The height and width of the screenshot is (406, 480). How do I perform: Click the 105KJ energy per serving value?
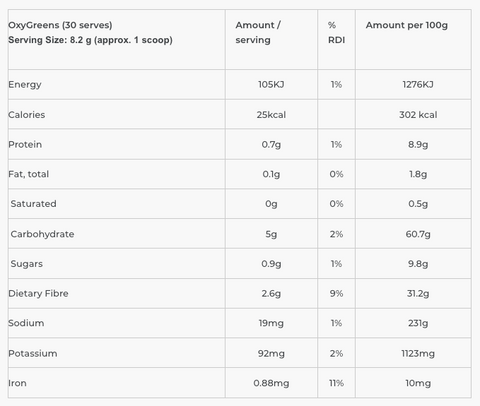[271, 85]
